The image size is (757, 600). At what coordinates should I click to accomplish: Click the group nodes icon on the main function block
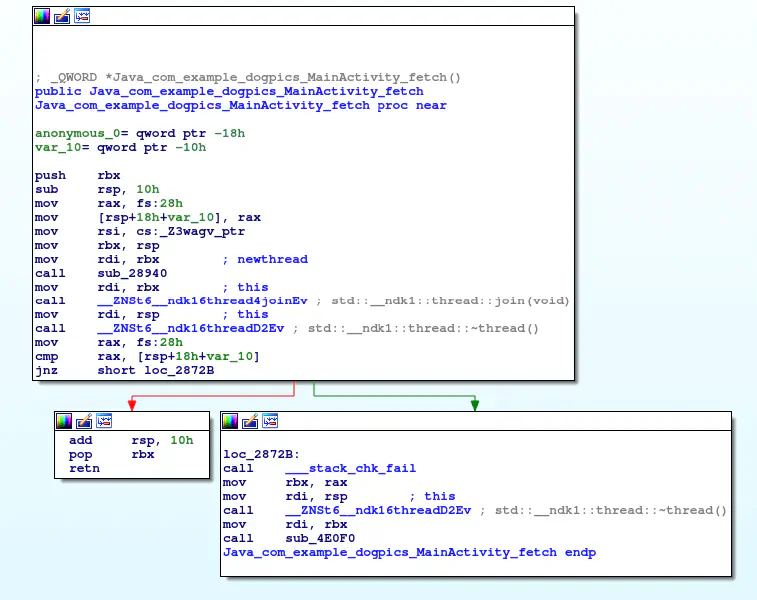82,16
